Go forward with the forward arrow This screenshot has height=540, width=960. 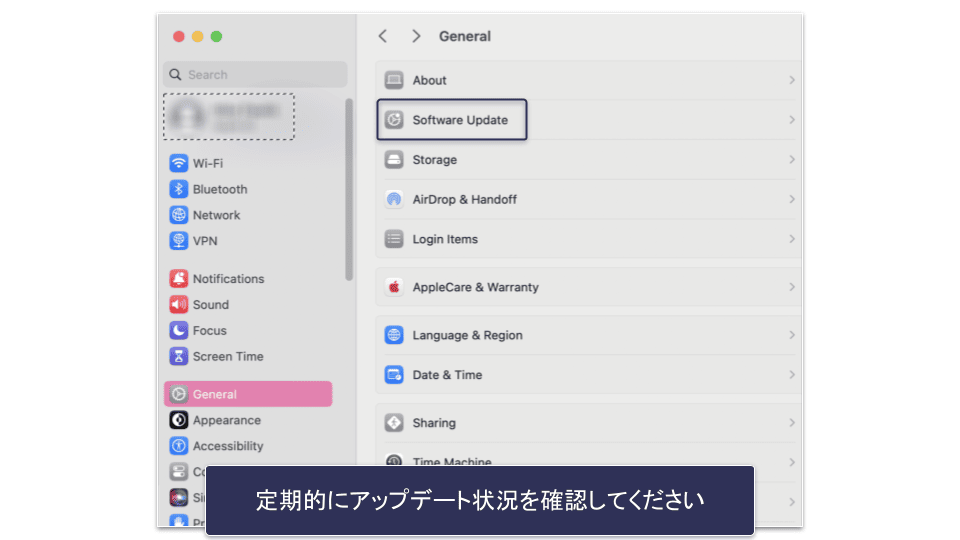[x=416, y=36]
